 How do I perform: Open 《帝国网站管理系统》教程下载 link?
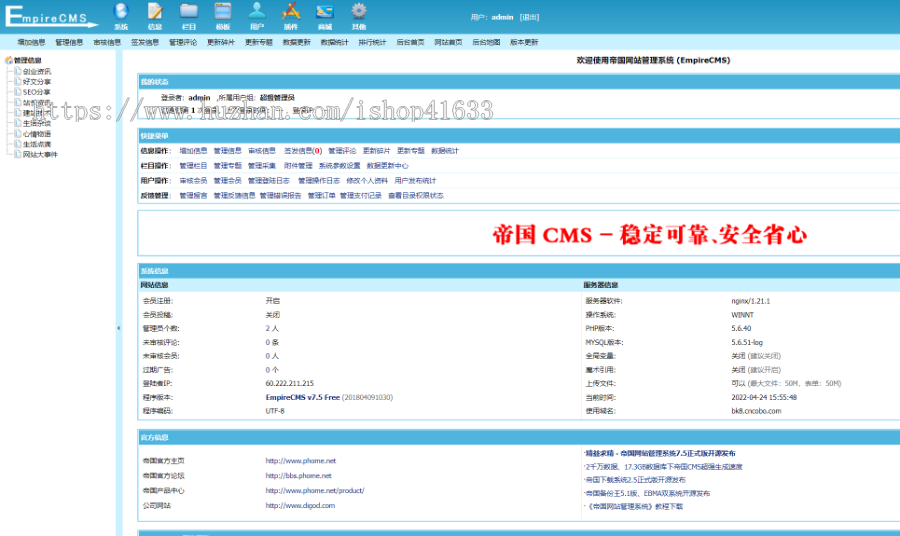tap(634, 506)
